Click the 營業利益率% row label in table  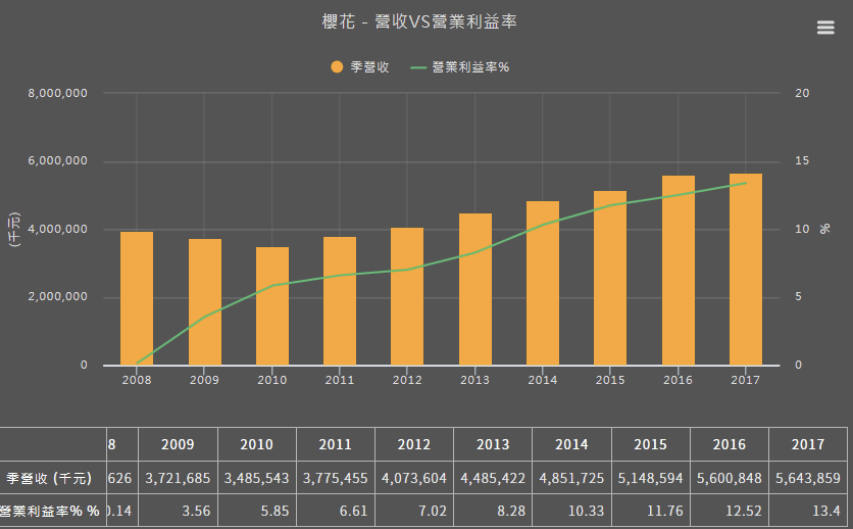50,511
